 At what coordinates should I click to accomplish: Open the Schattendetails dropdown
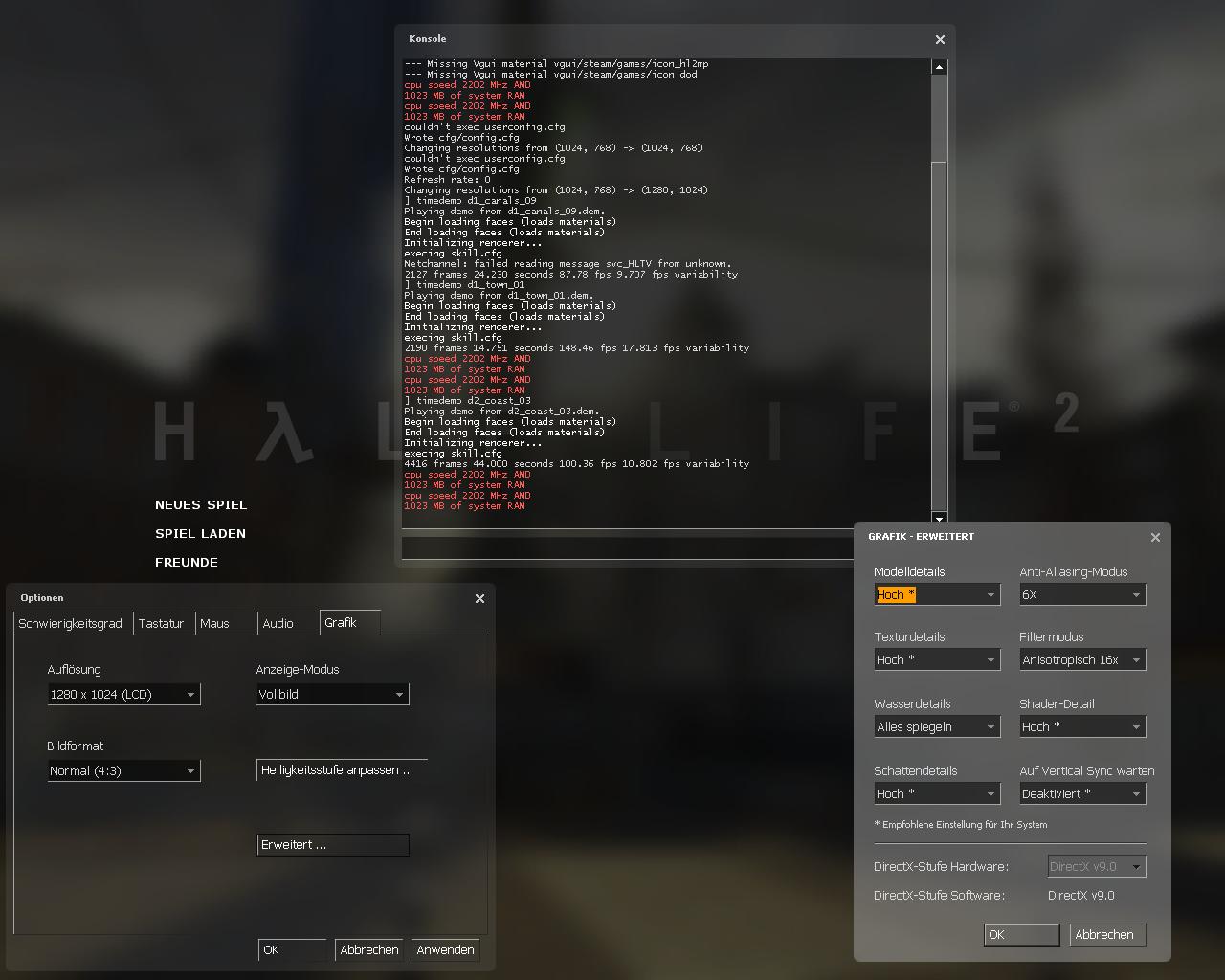tap(937, 793)
